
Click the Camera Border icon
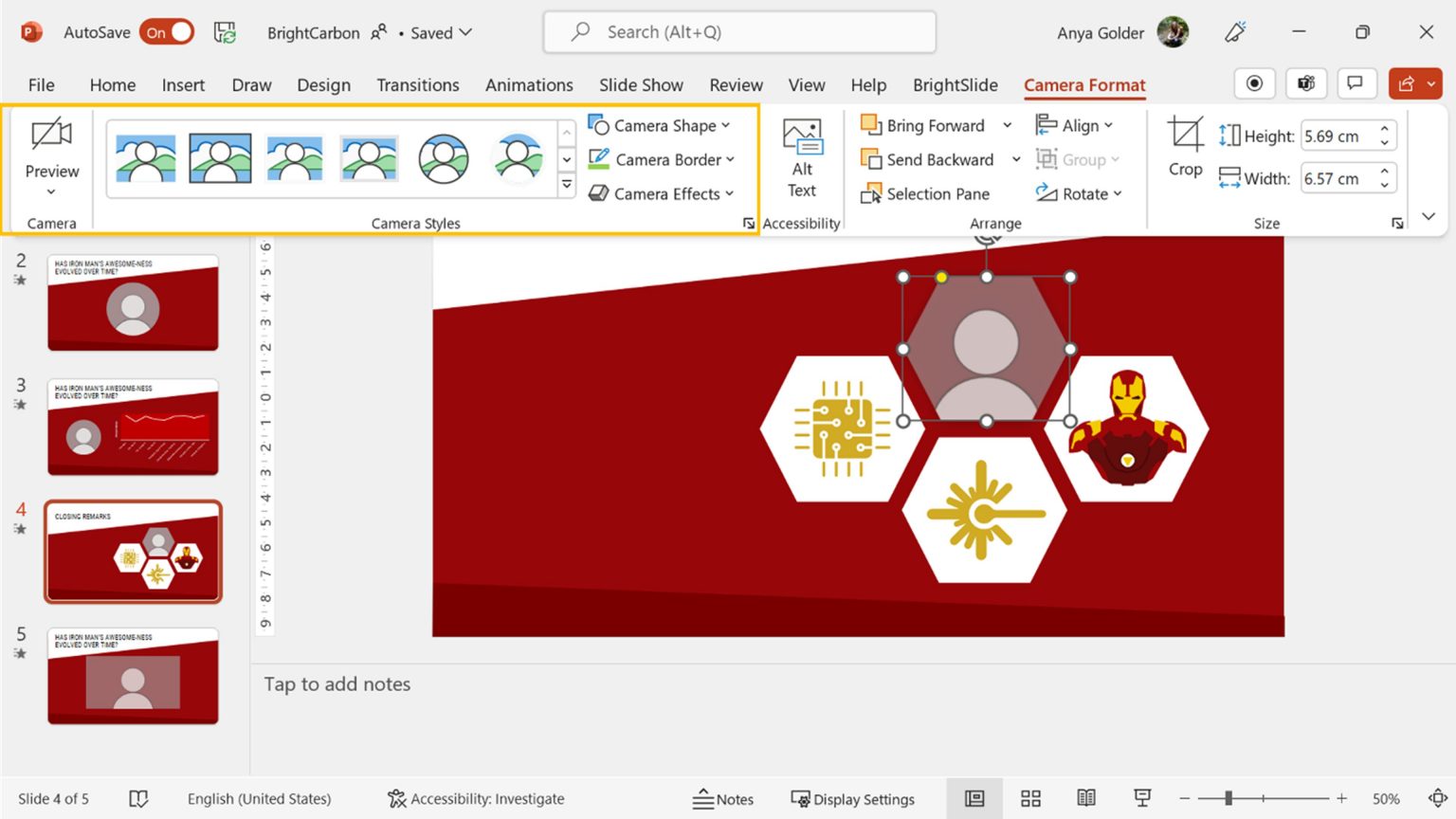pyautogui.click(x=597, y=159)
